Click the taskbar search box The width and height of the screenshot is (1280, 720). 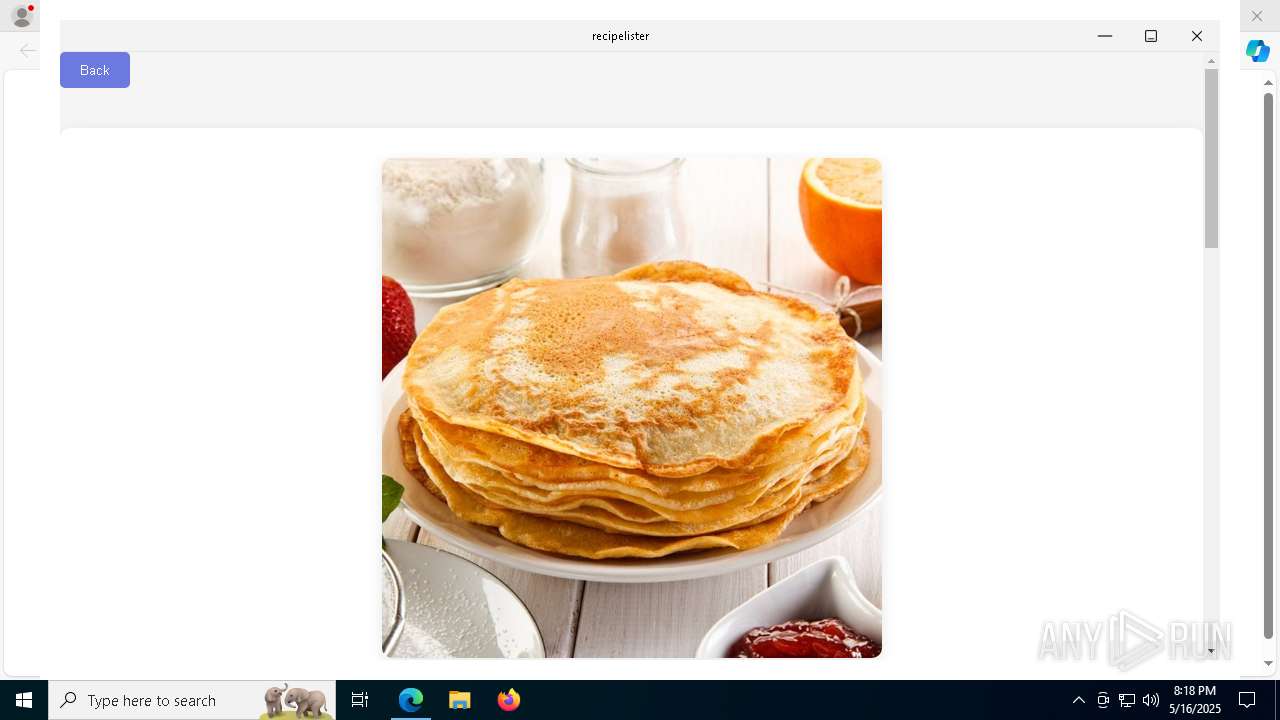pyautogui.click(x=192, y=700)
